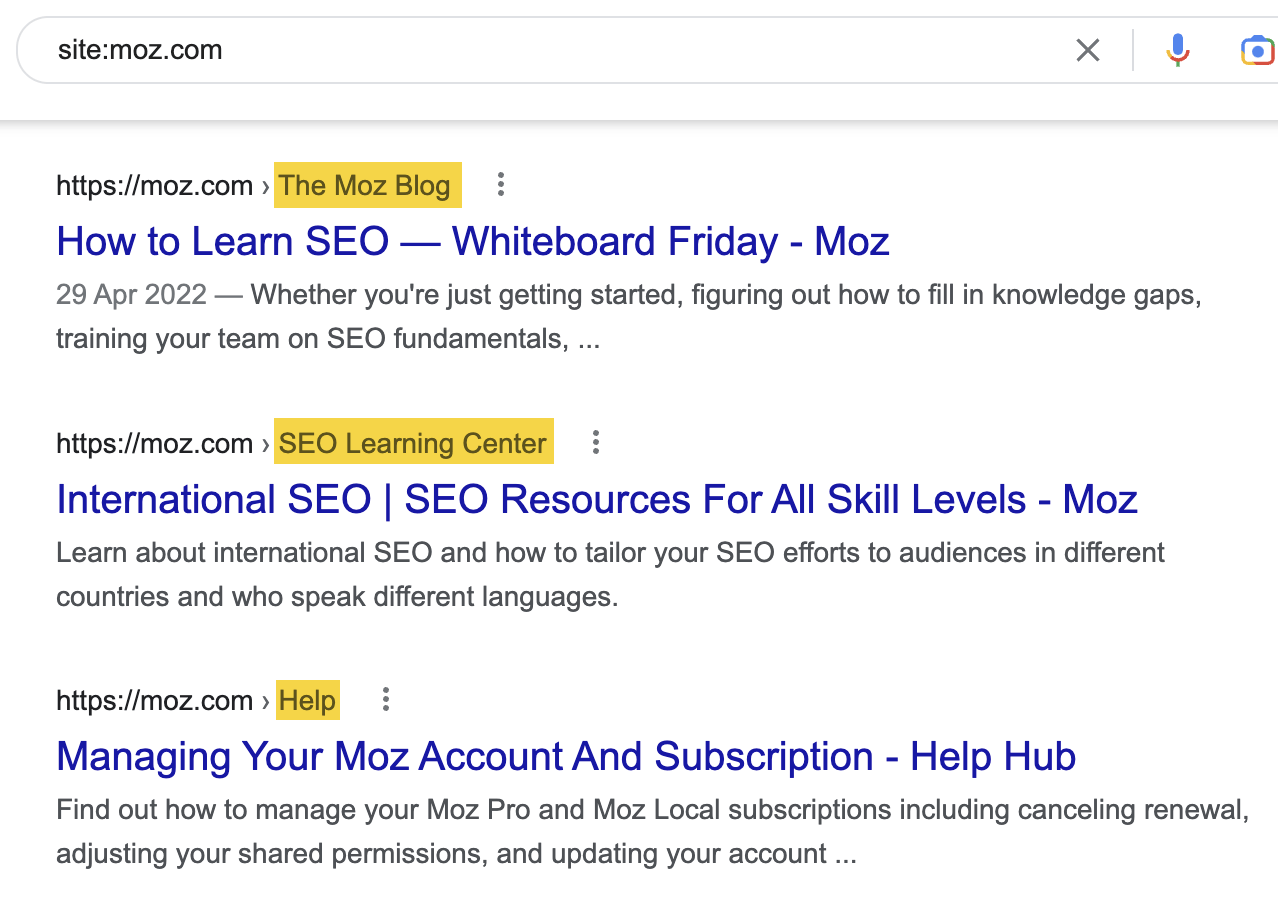The image size is (1278, 914).
Task: Open Google Lens image search
Action: pos(1258,49)
